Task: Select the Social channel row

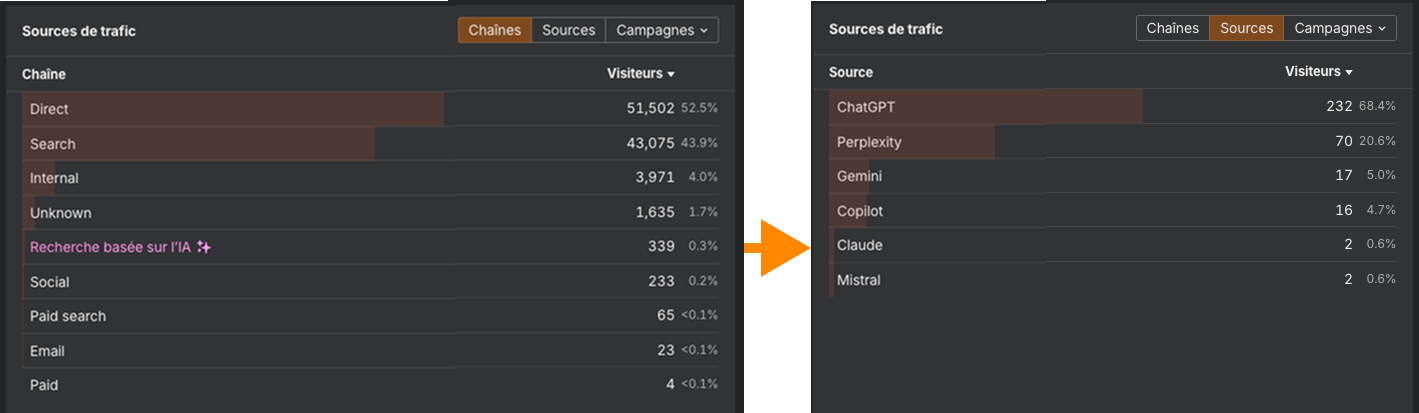Action: (x=370, y=282)
